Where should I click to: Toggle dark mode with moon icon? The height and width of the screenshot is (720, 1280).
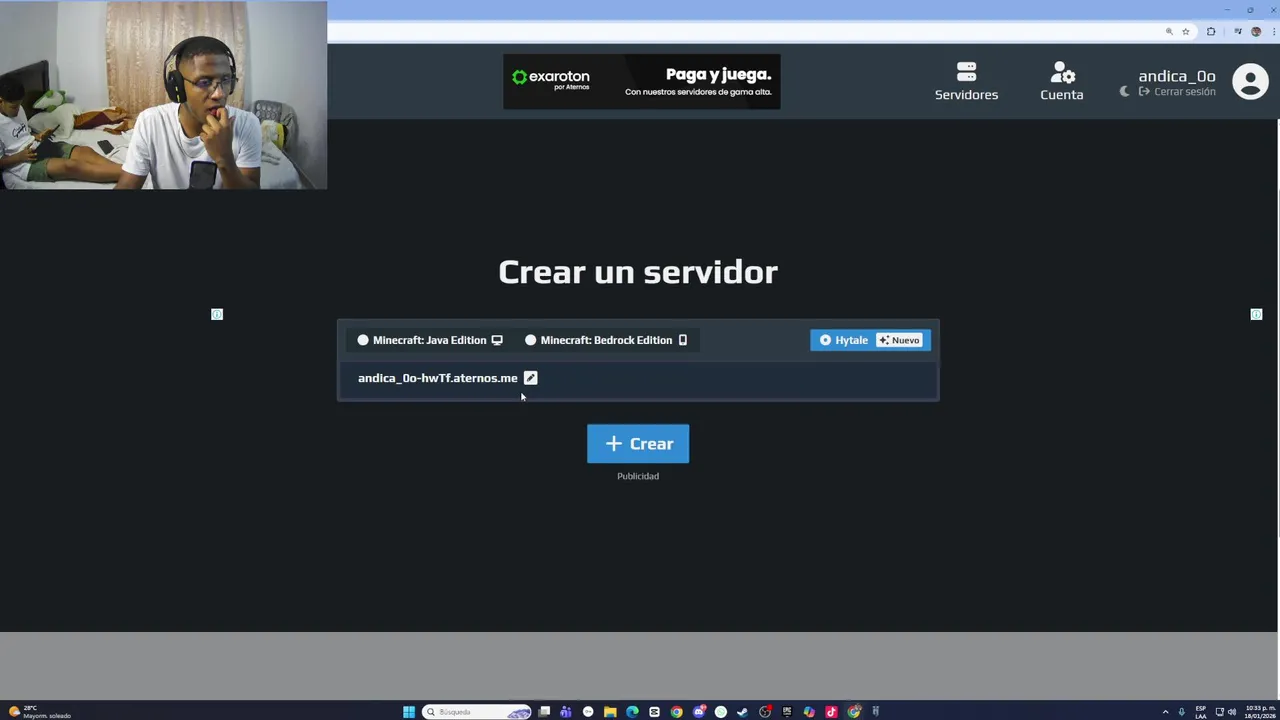1124,91
